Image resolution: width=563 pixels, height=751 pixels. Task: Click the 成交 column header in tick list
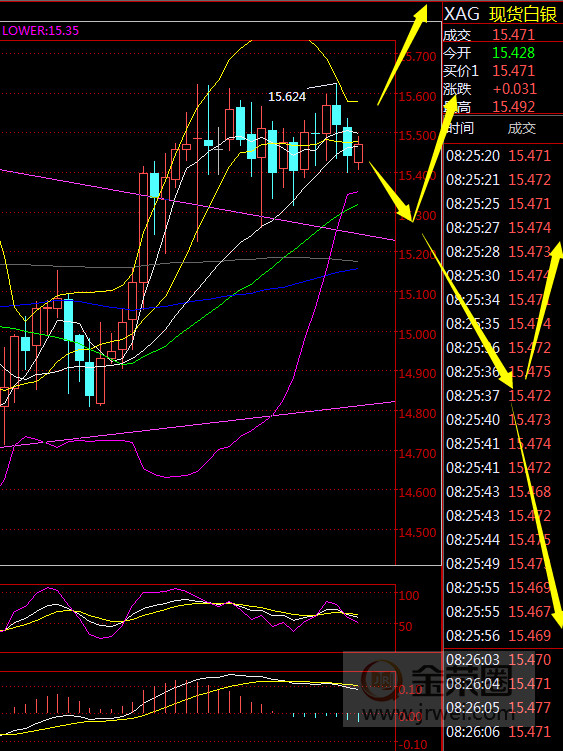click(x=522, y=128)
